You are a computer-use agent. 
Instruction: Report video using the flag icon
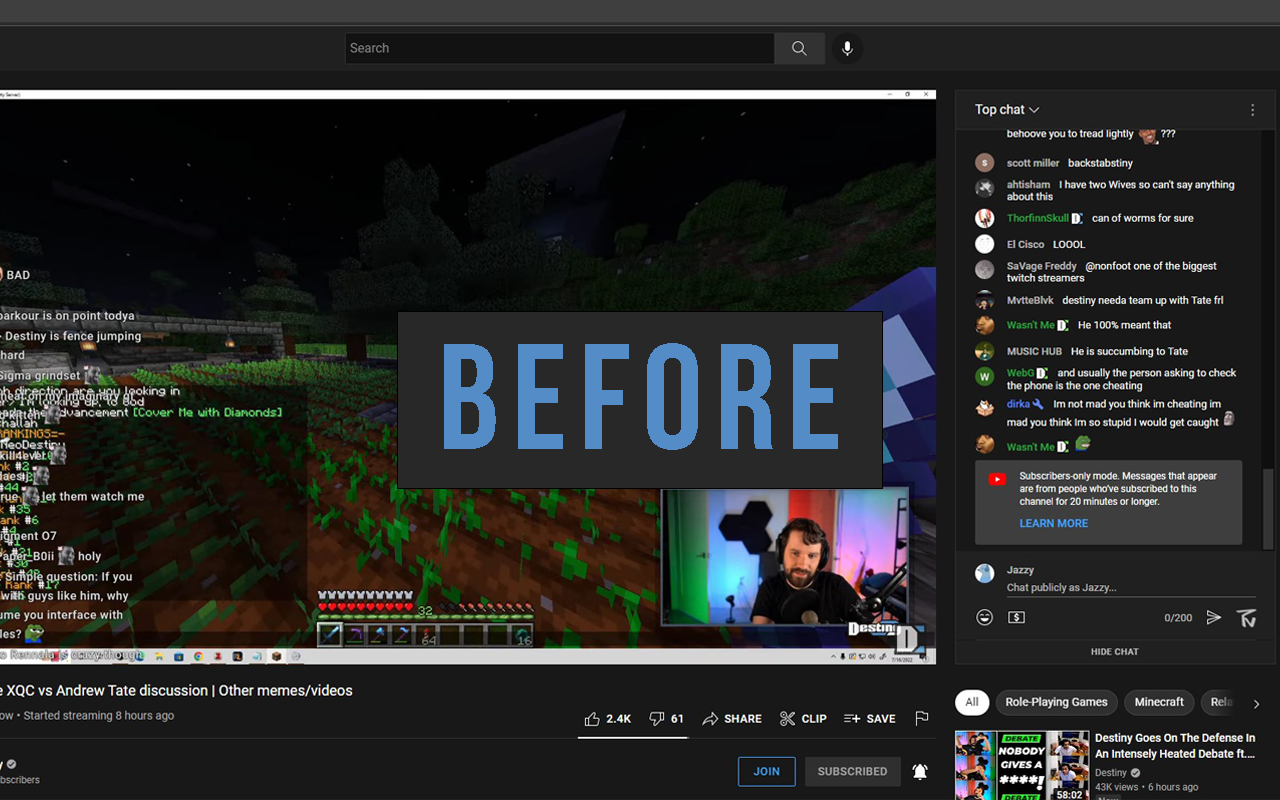922,718
